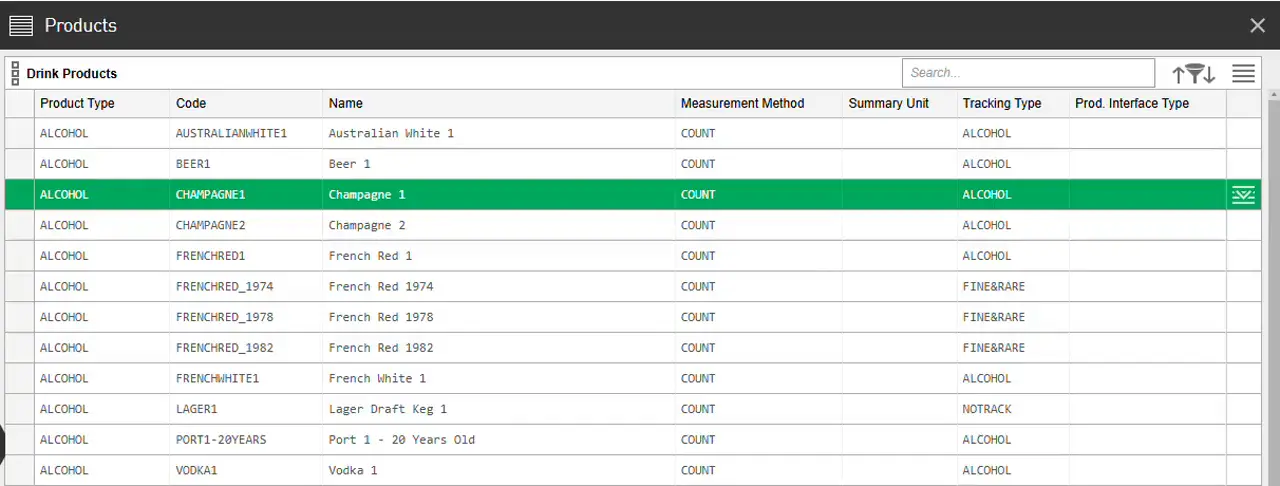Close the Products window
Screen dimensions: 1280x486
[1258, 26]
